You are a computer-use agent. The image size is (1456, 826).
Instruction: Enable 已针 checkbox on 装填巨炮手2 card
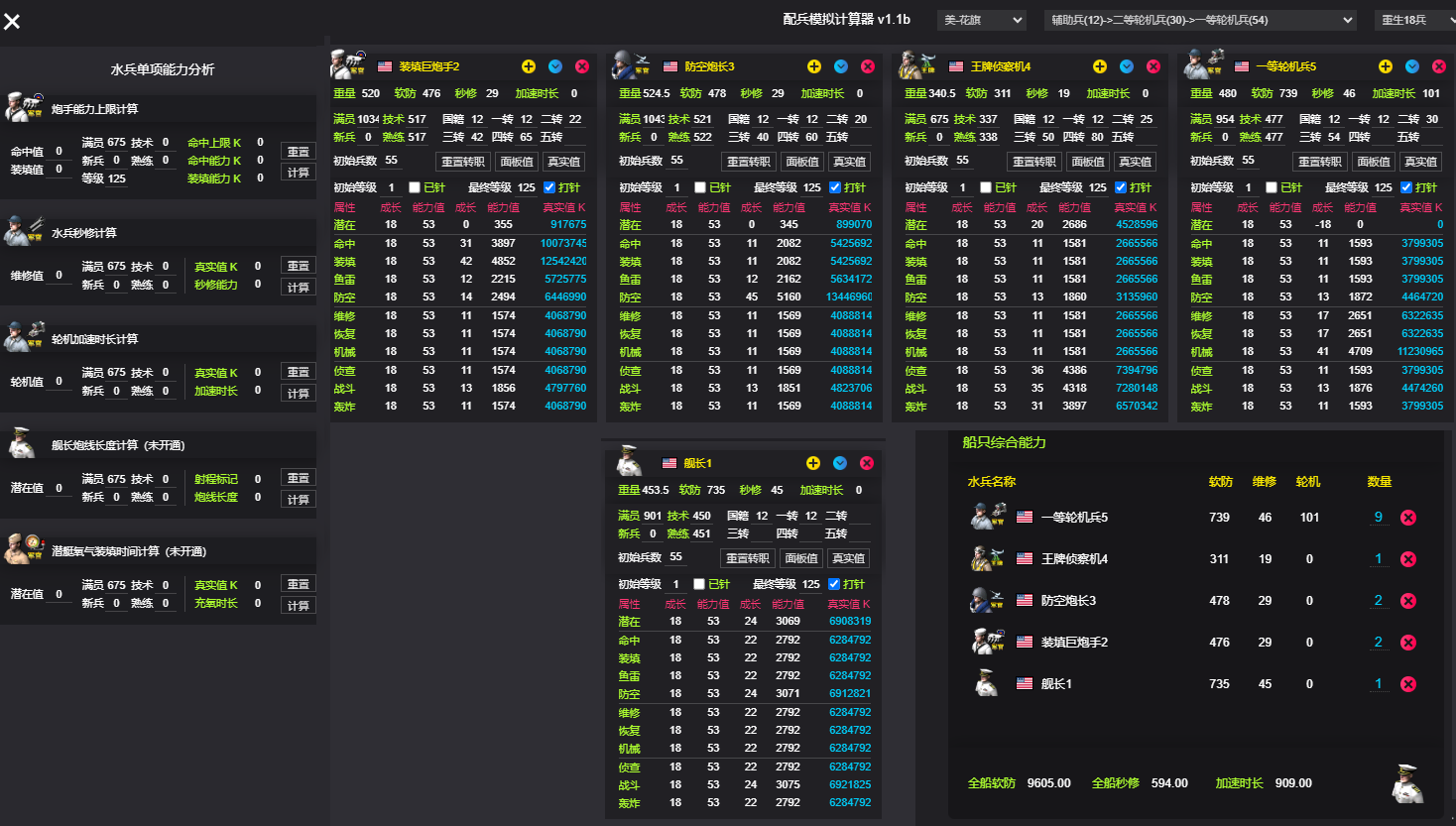pyautogui.click(x=415, y=187)
